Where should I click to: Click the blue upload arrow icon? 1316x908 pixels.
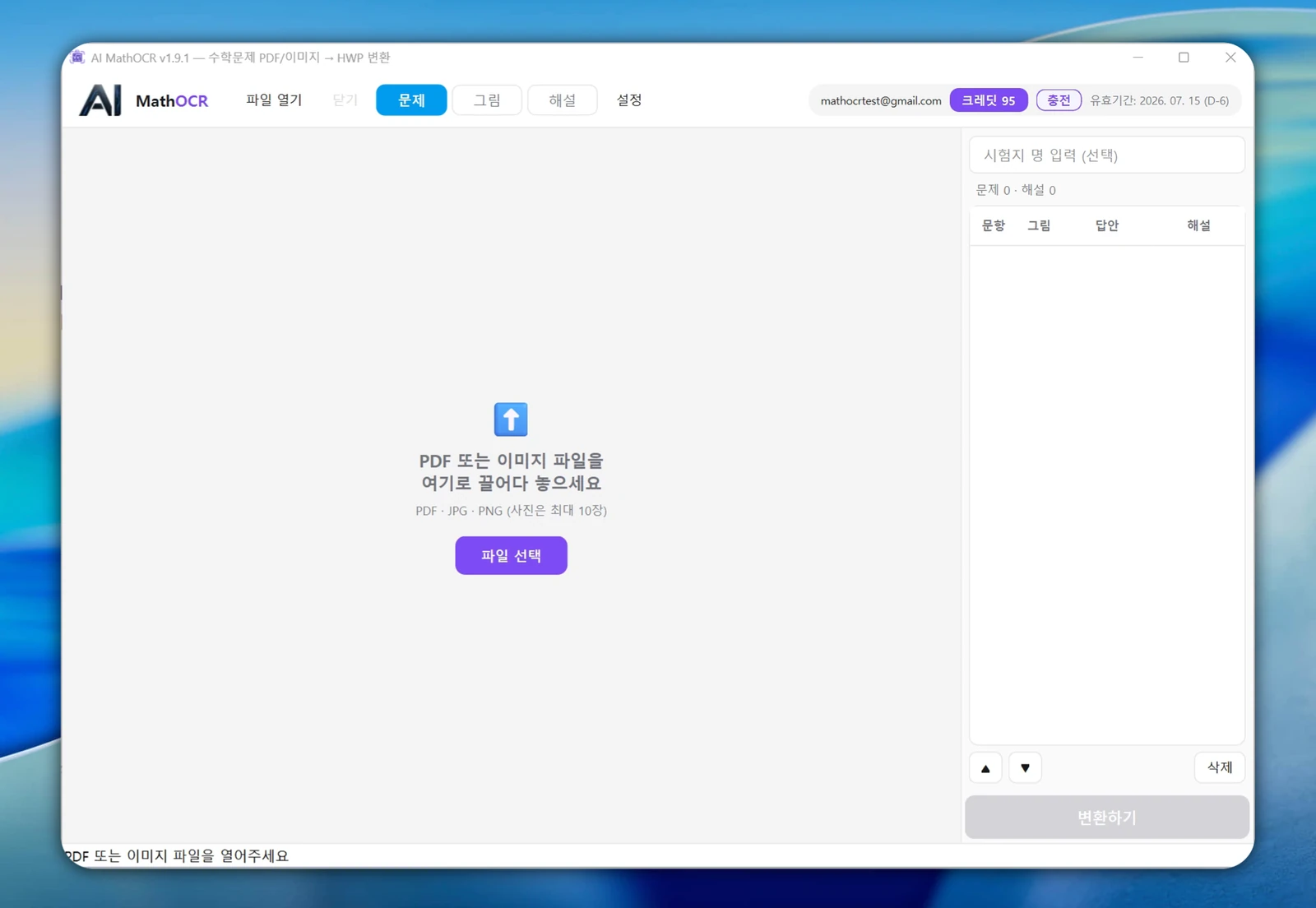(511, 419)
